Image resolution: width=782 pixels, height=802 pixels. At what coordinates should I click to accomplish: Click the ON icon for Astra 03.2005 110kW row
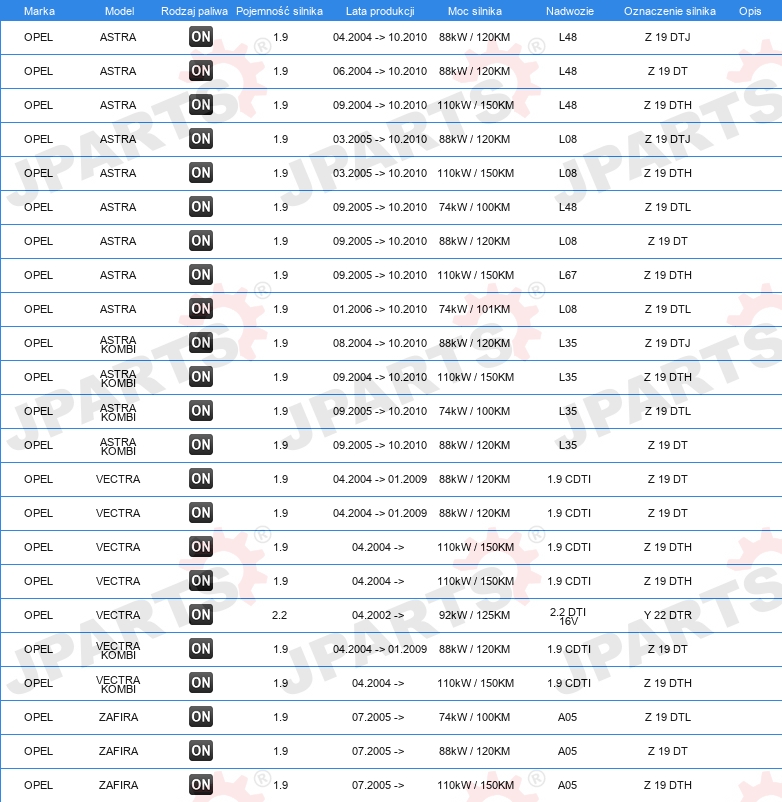tap(200, 173)
